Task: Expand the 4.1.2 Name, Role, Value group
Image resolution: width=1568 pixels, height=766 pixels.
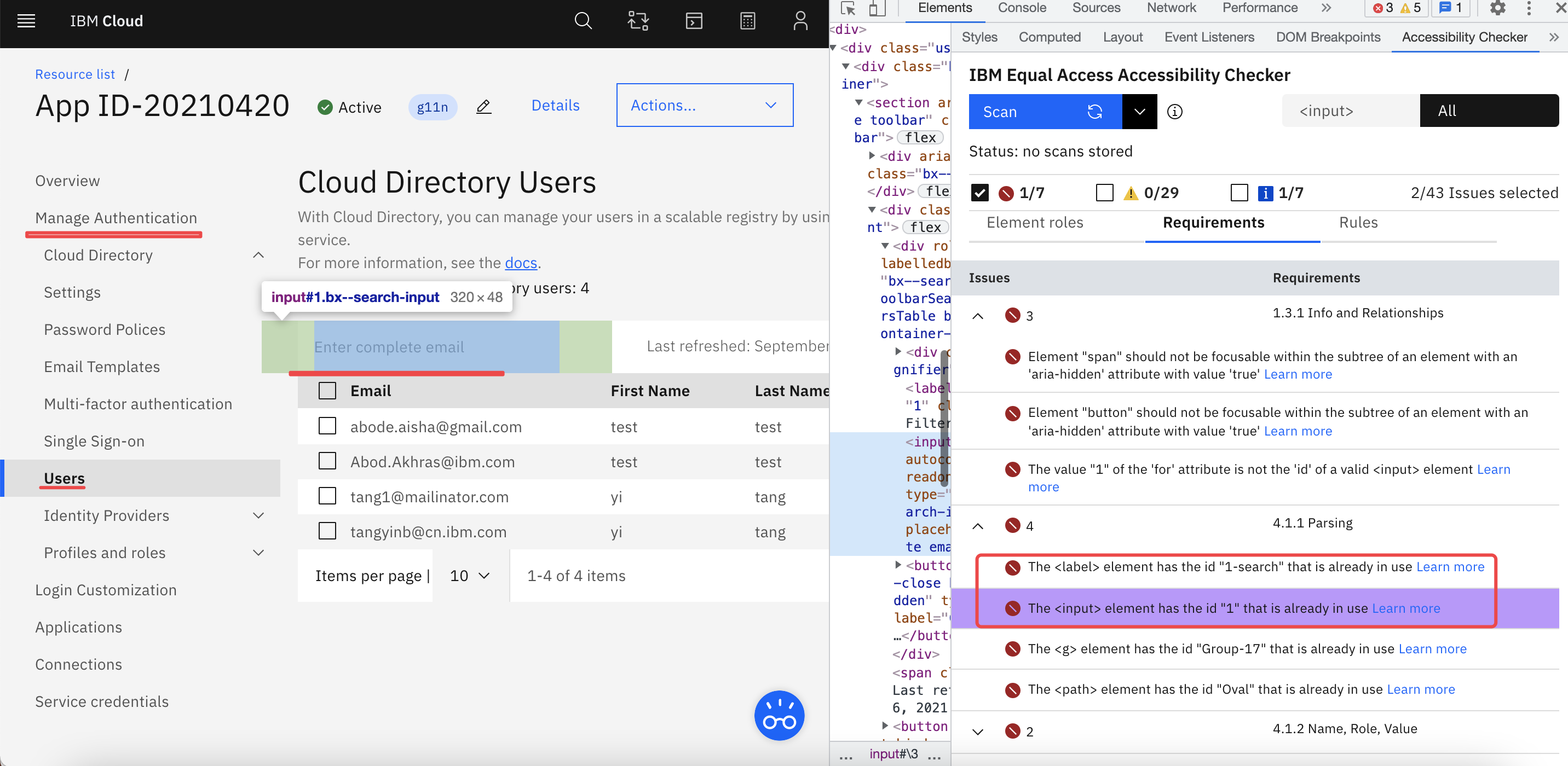Action: click(x=978, y=732)
